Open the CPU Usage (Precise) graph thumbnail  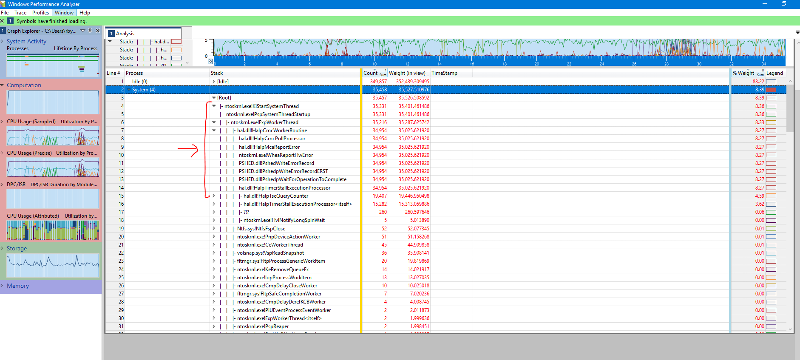click(53, 168)
